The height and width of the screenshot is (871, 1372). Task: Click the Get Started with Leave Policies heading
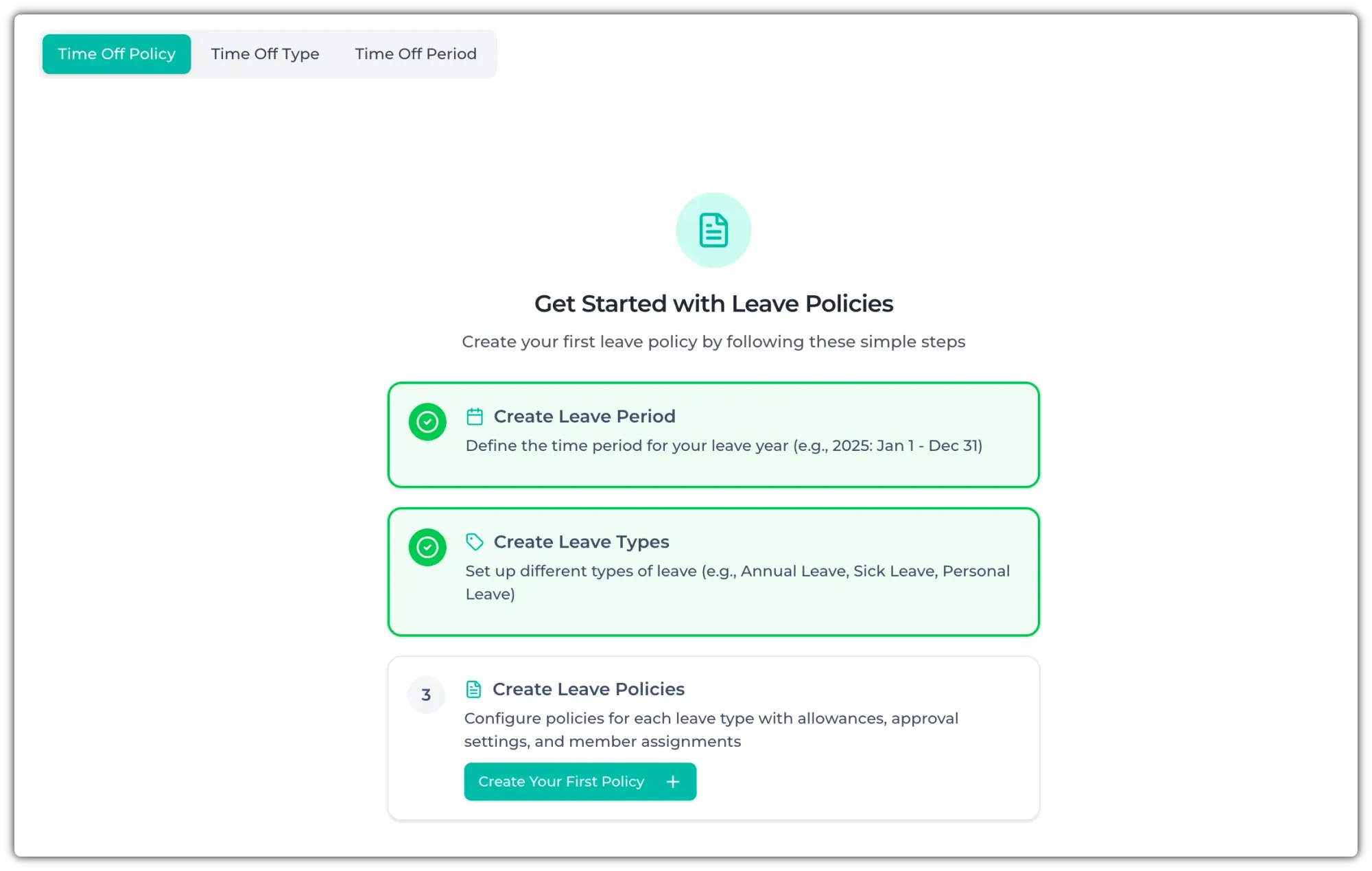713,303
